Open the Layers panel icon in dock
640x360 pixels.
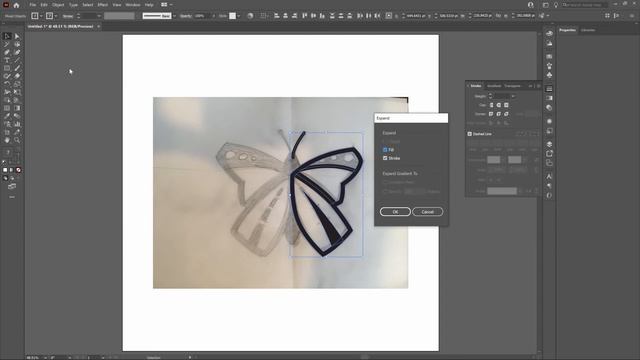tap(549, 144)
